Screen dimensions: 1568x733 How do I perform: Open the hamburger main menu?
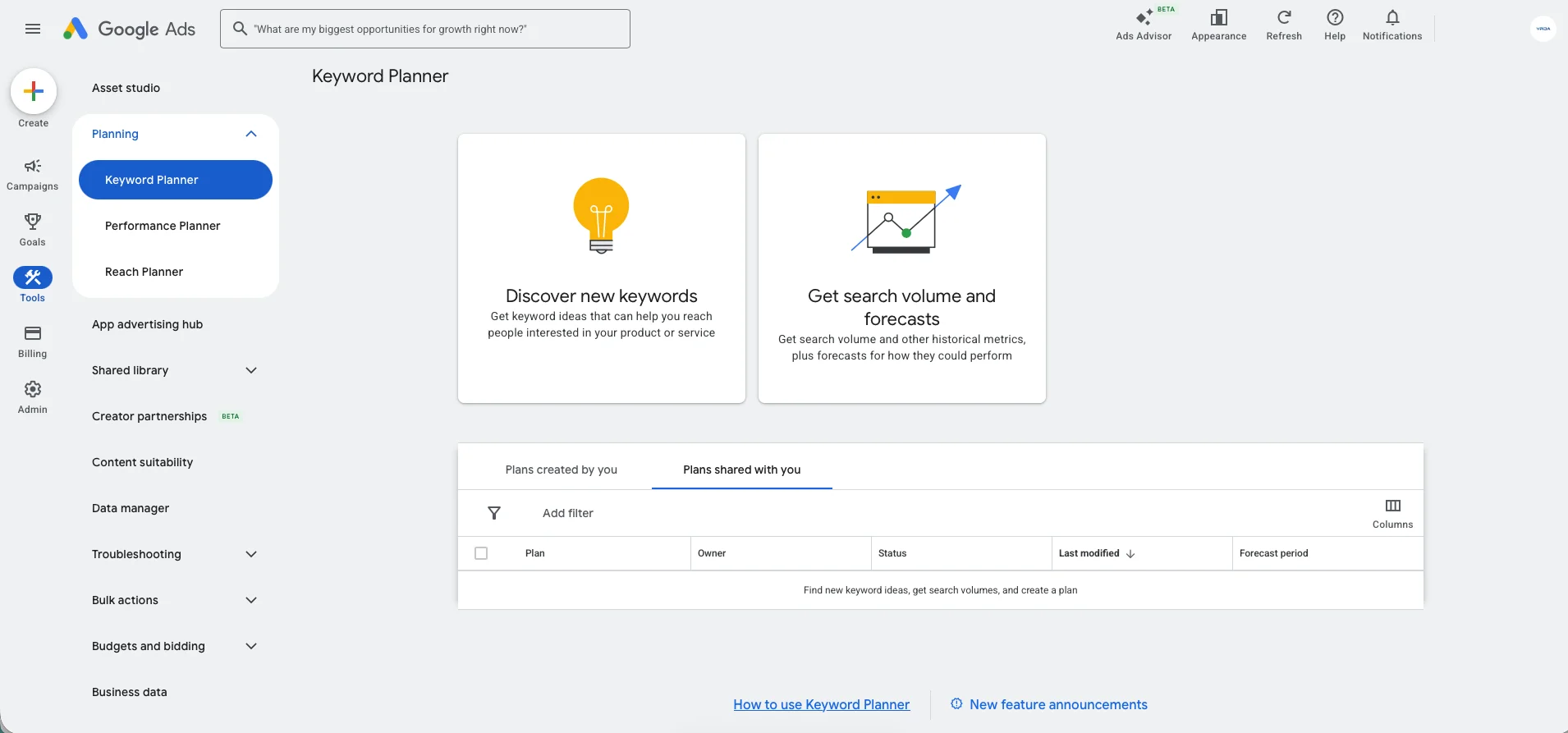33,29
